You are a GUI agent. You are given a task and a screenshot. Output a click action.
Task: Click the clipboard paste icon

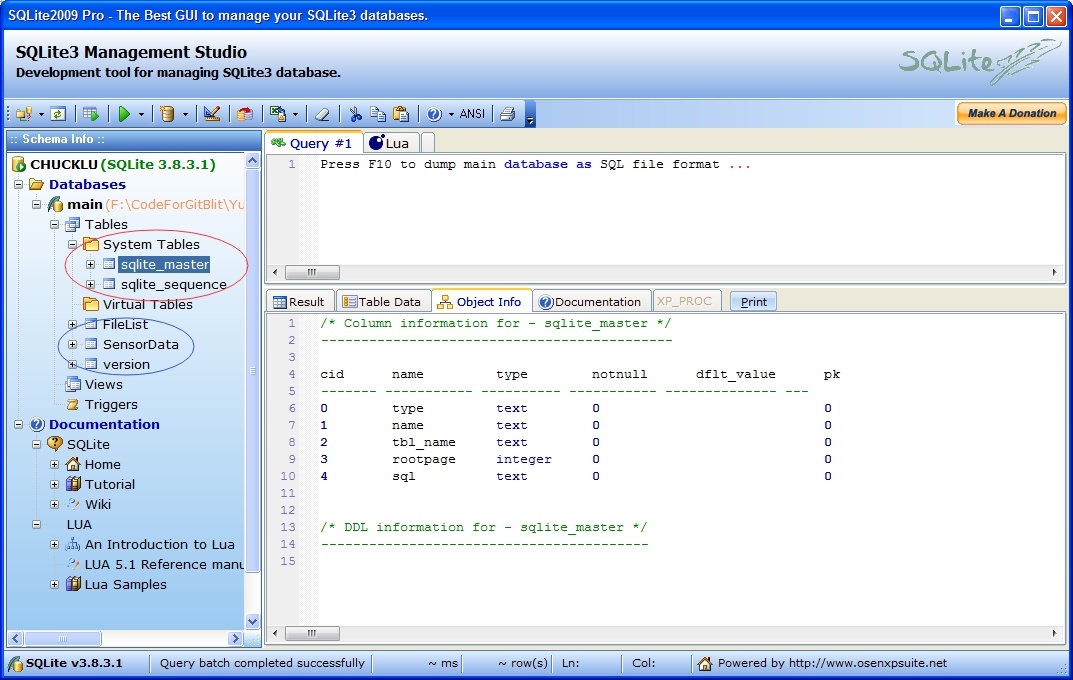point(401,114)
